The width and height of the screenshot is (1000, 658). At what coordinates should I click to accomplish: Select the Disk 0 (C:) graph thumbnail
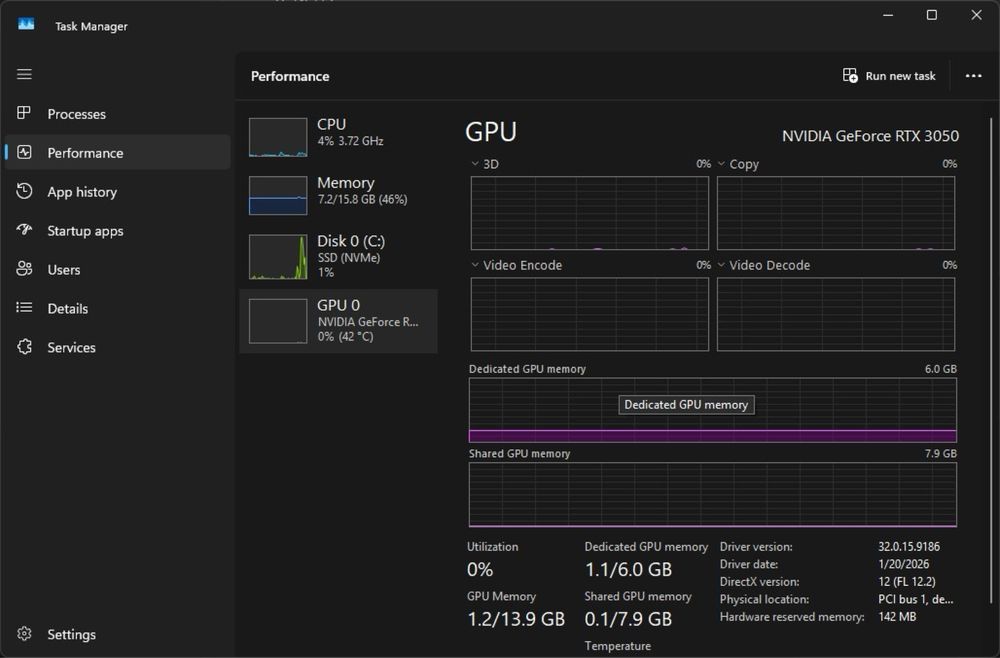click(277, 257)
